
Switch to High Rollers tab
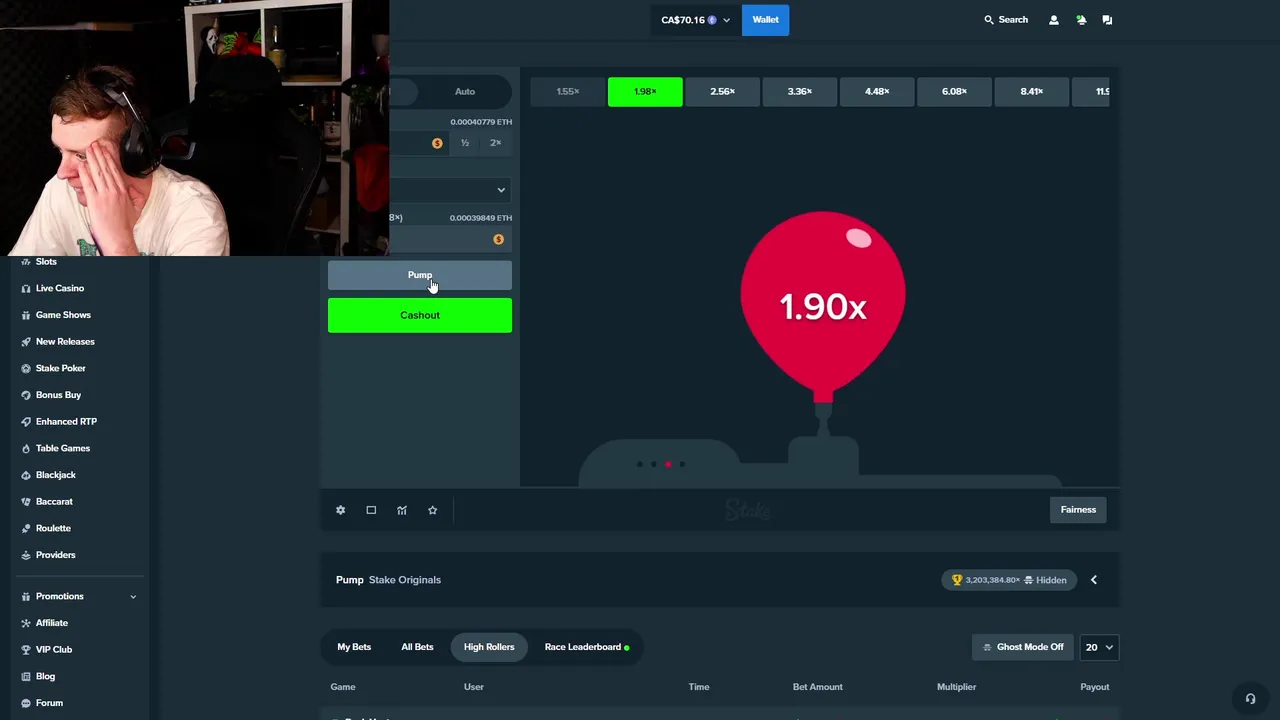click(489, 647)
